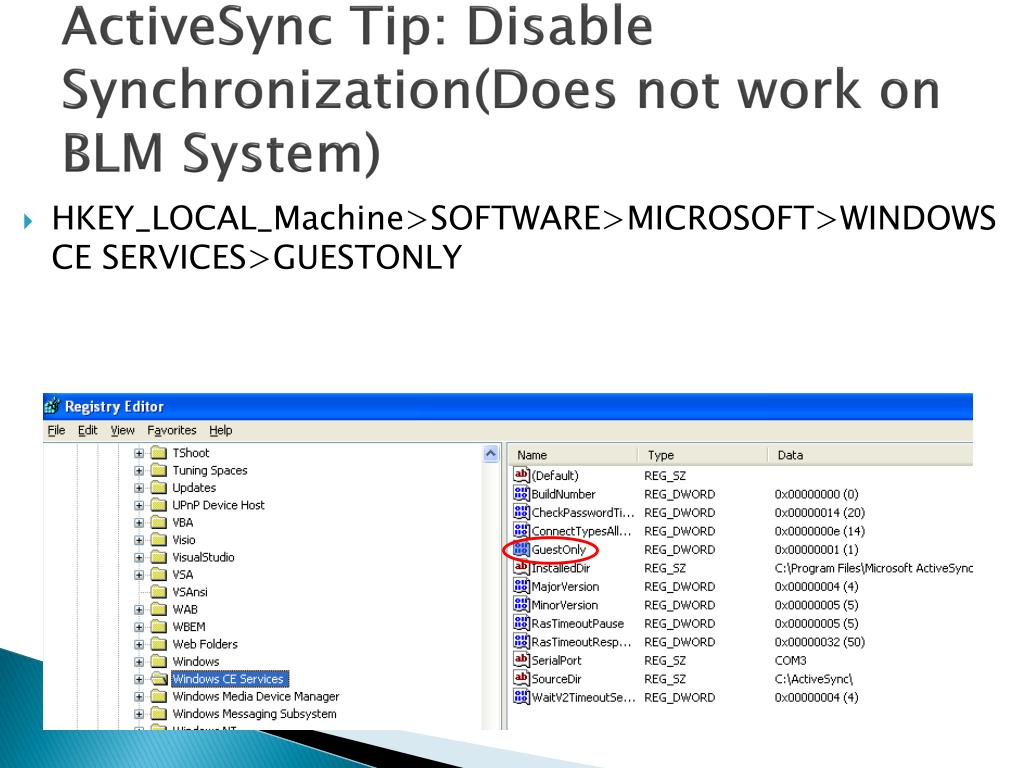Expand the WBEM tree node
The height and width of the screenshot is (768, 1024).
(139, 627)
